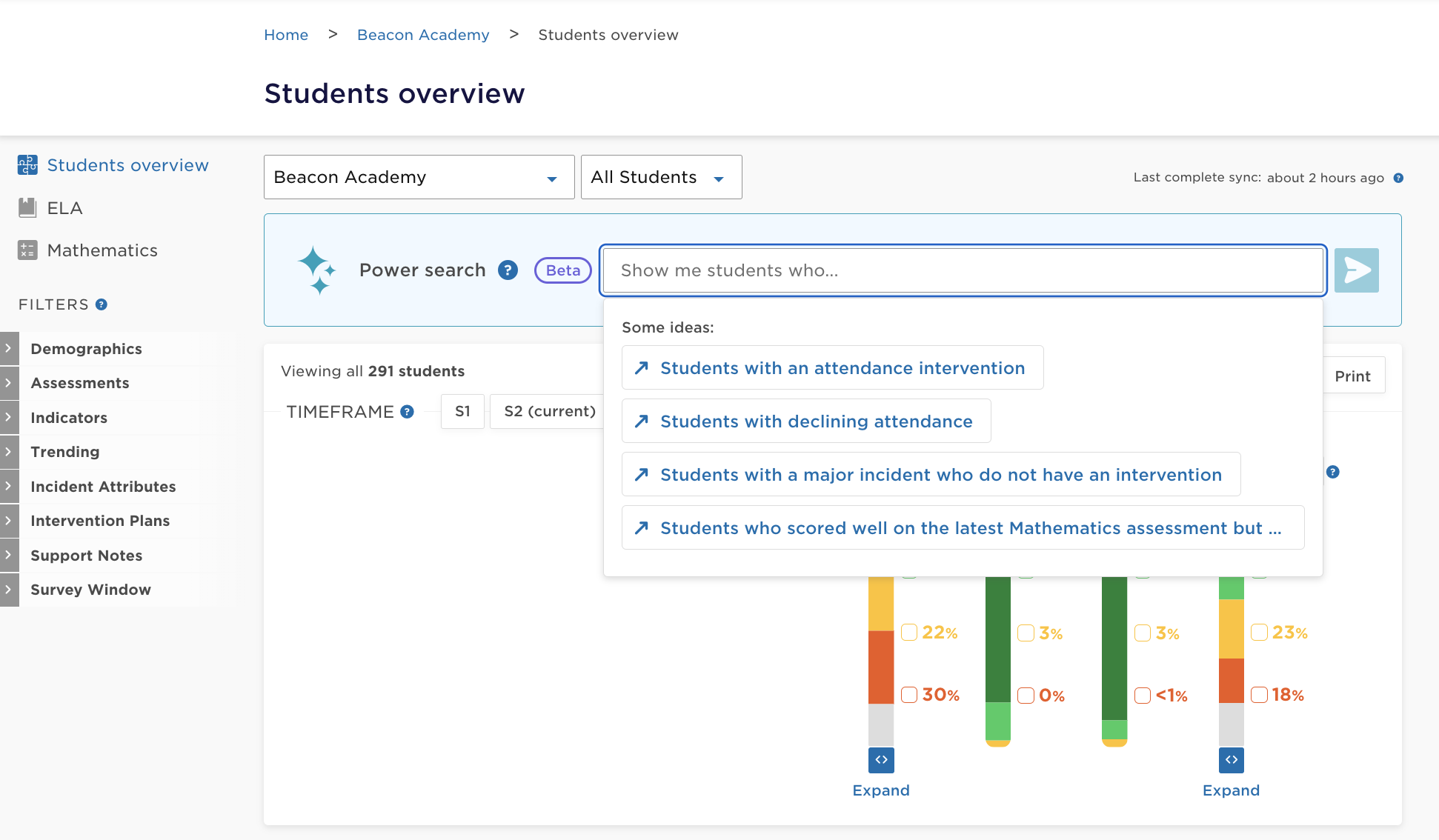Click the arrow icon for major incident idea
This screenshot has height=840, width=1439.
click(642, 475)
